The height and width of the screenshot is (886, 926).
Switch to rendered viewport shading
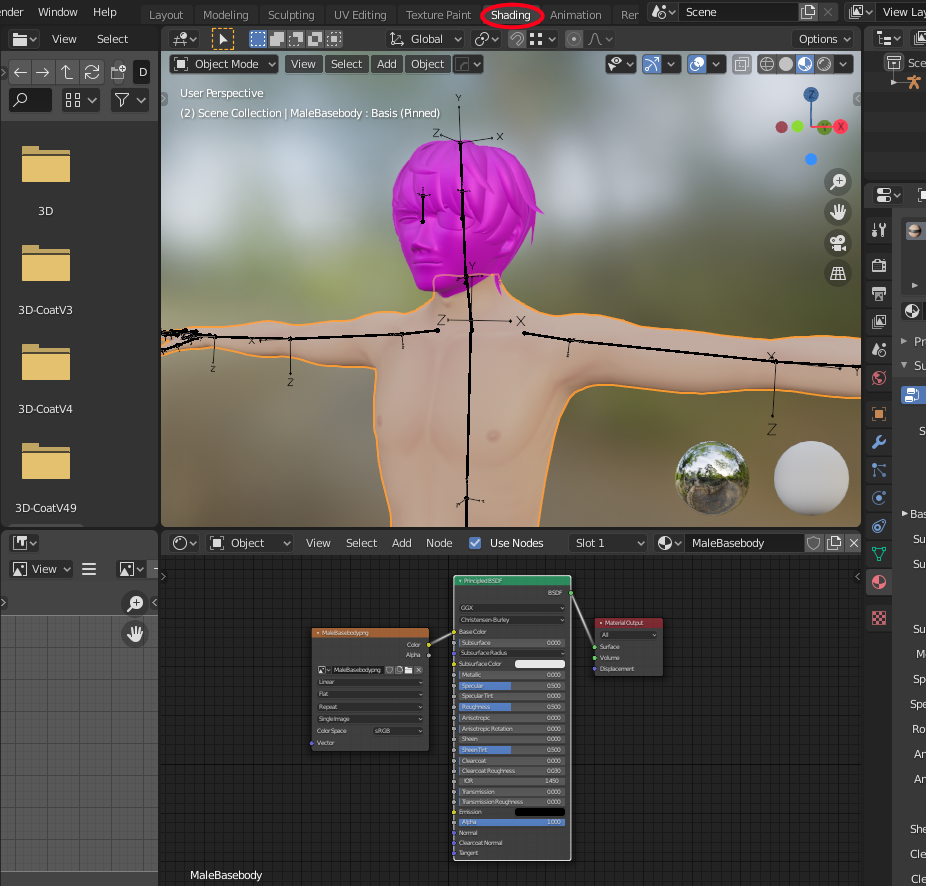(x=824, y=64)
